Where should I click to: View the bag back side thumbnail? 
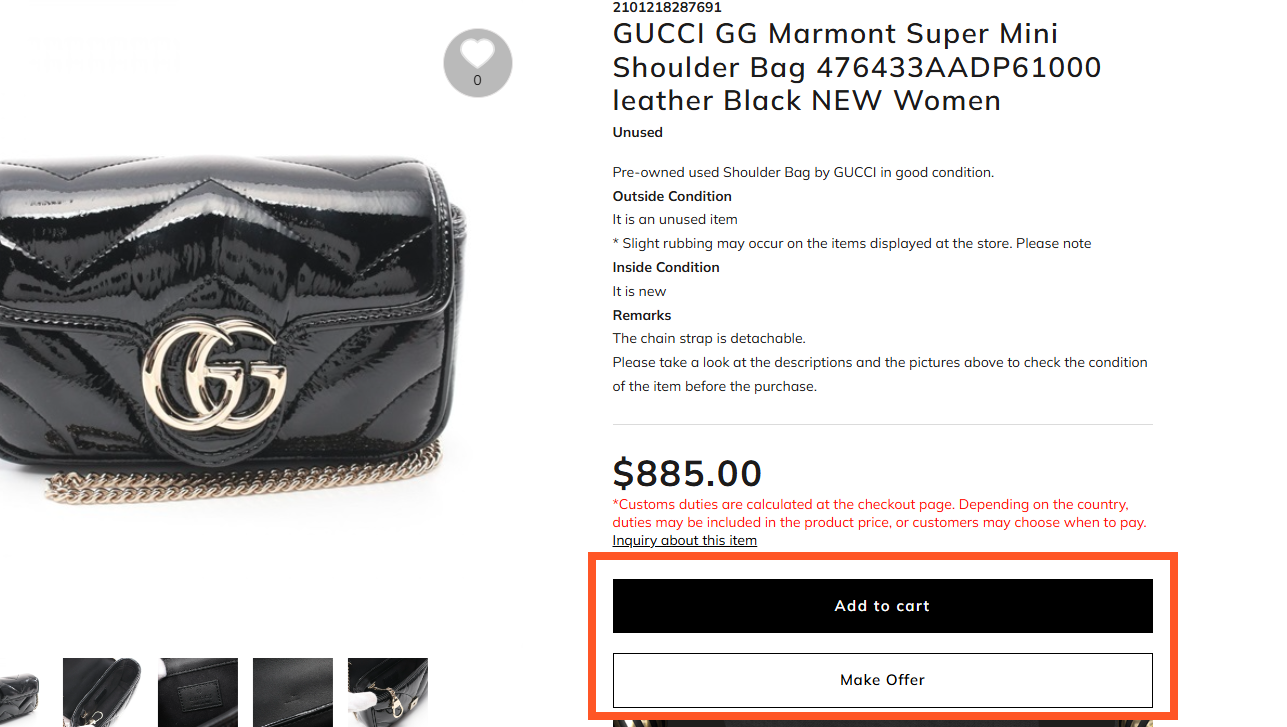(x=292, y=692)
